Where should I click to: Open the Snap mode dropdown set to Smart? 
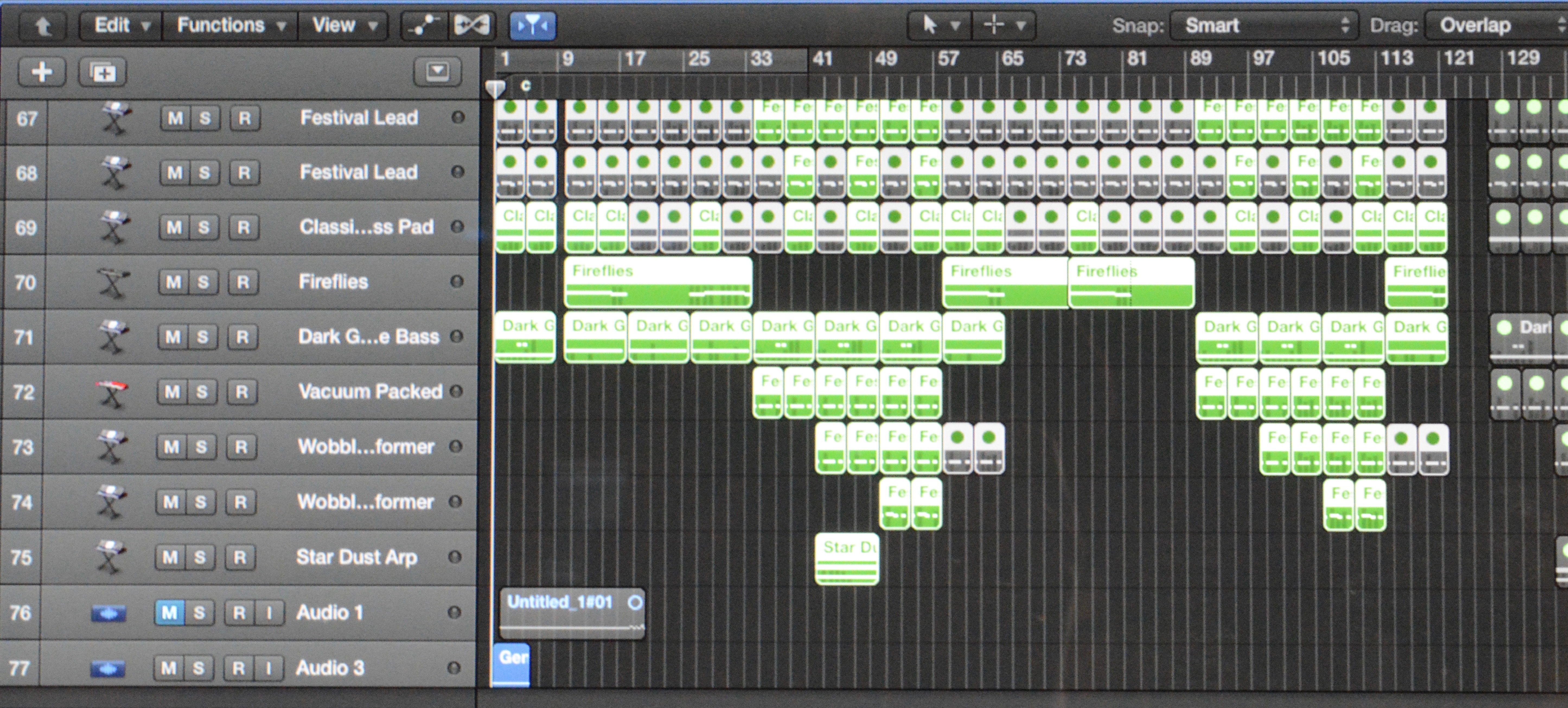pyautogui.click(x=1264, y=25)
